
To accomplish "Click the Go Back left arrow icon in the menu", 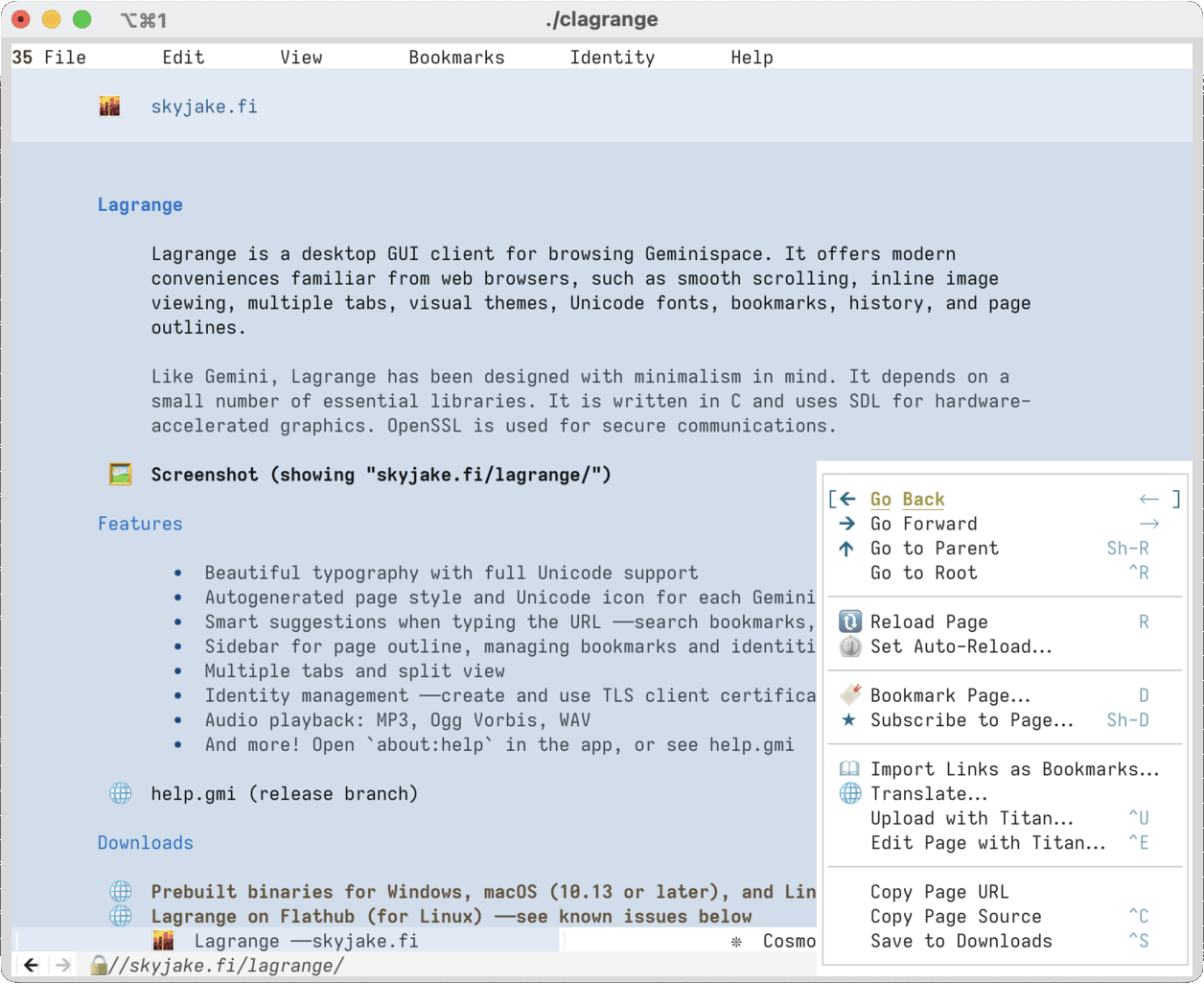I will pyautogui.click(x=847, y=499).
